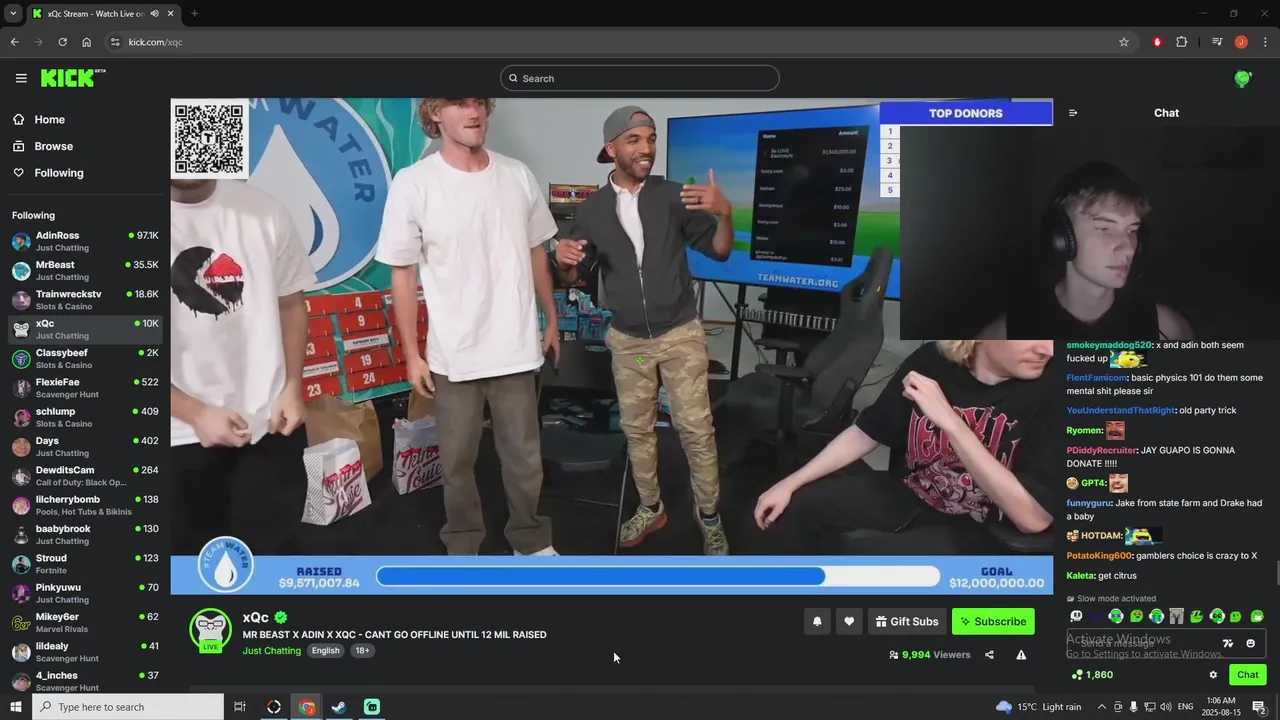This screenshot has height=720, width=1280.
Task: Toggle follow heart button
Action: coord(849,622)
